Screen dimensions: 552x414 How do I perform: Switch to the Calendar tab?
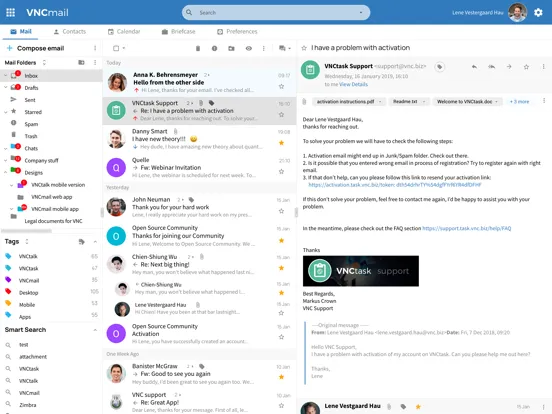click(124, 32)
